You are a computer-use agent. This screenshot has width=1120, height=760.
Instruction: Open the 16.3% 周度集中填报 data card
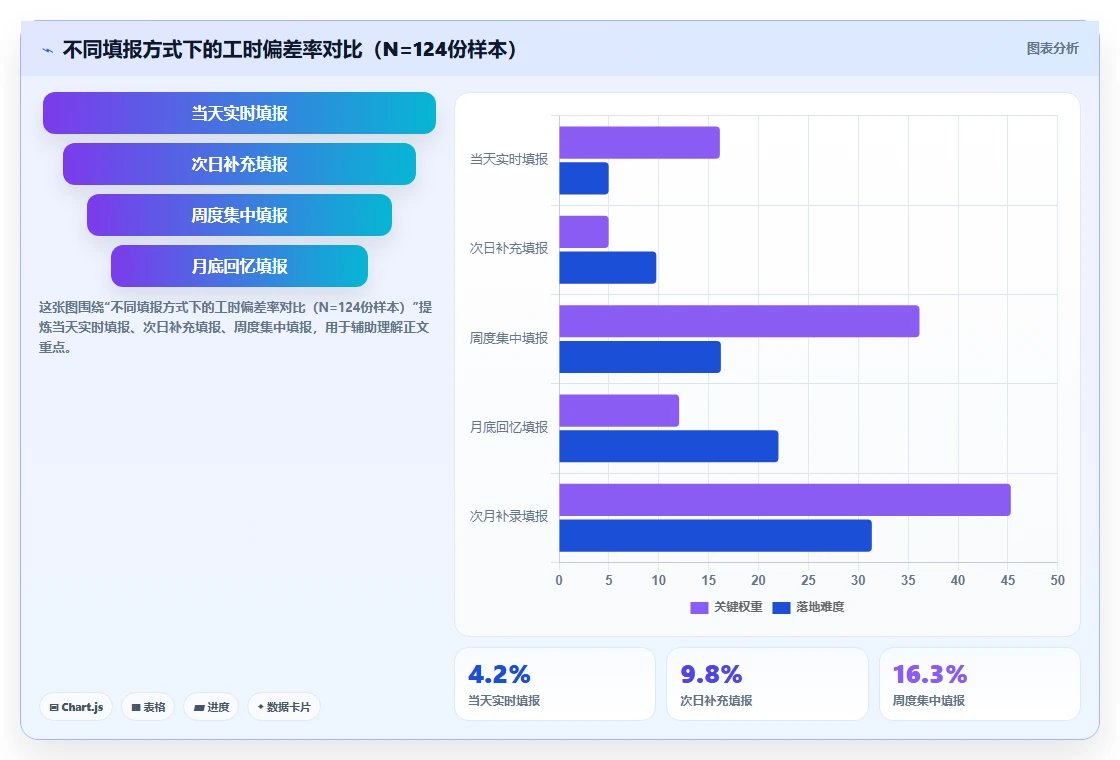tap(980, 684)
